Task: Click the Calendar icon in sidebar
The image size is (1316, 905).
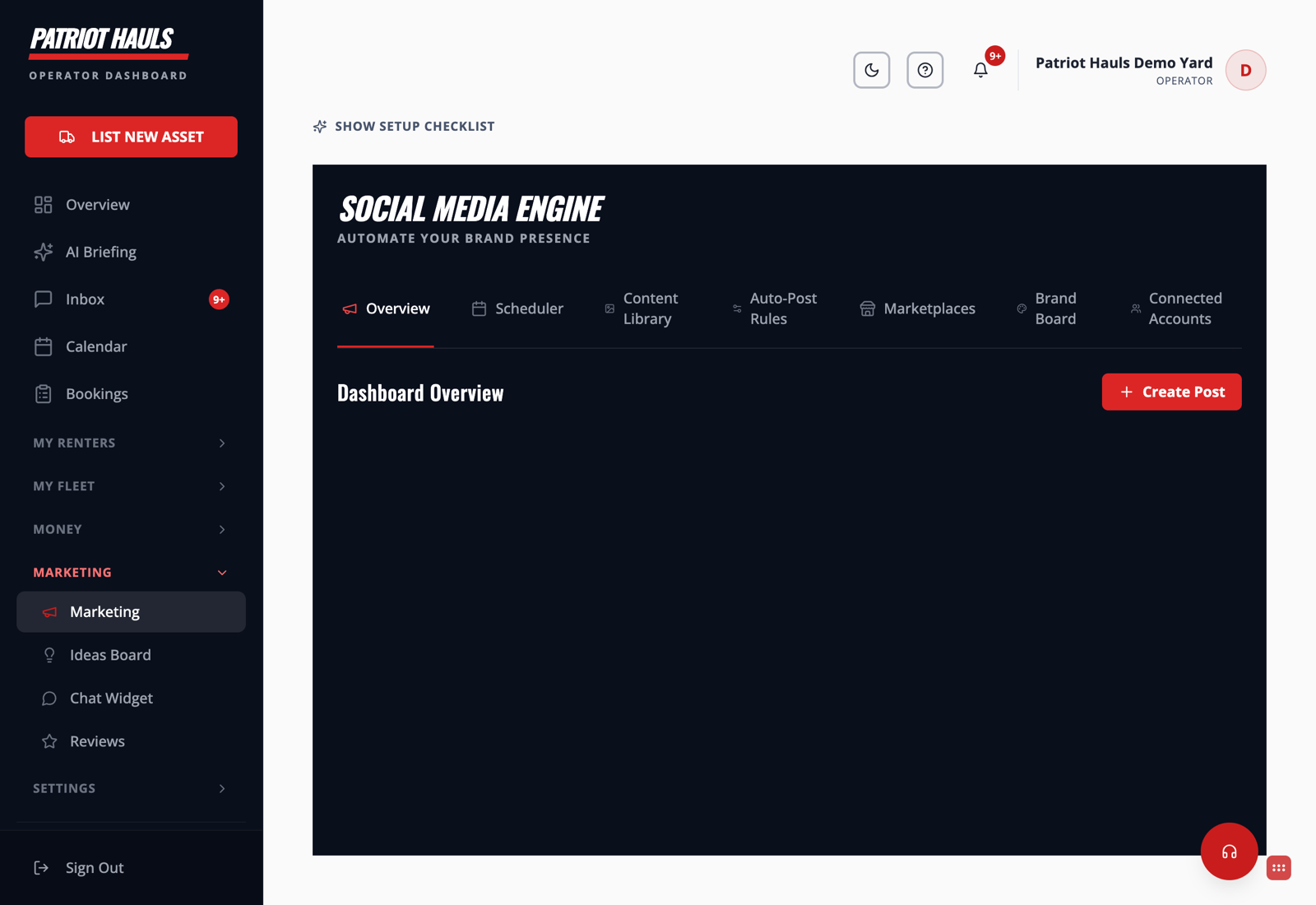Action: (44, 346)
